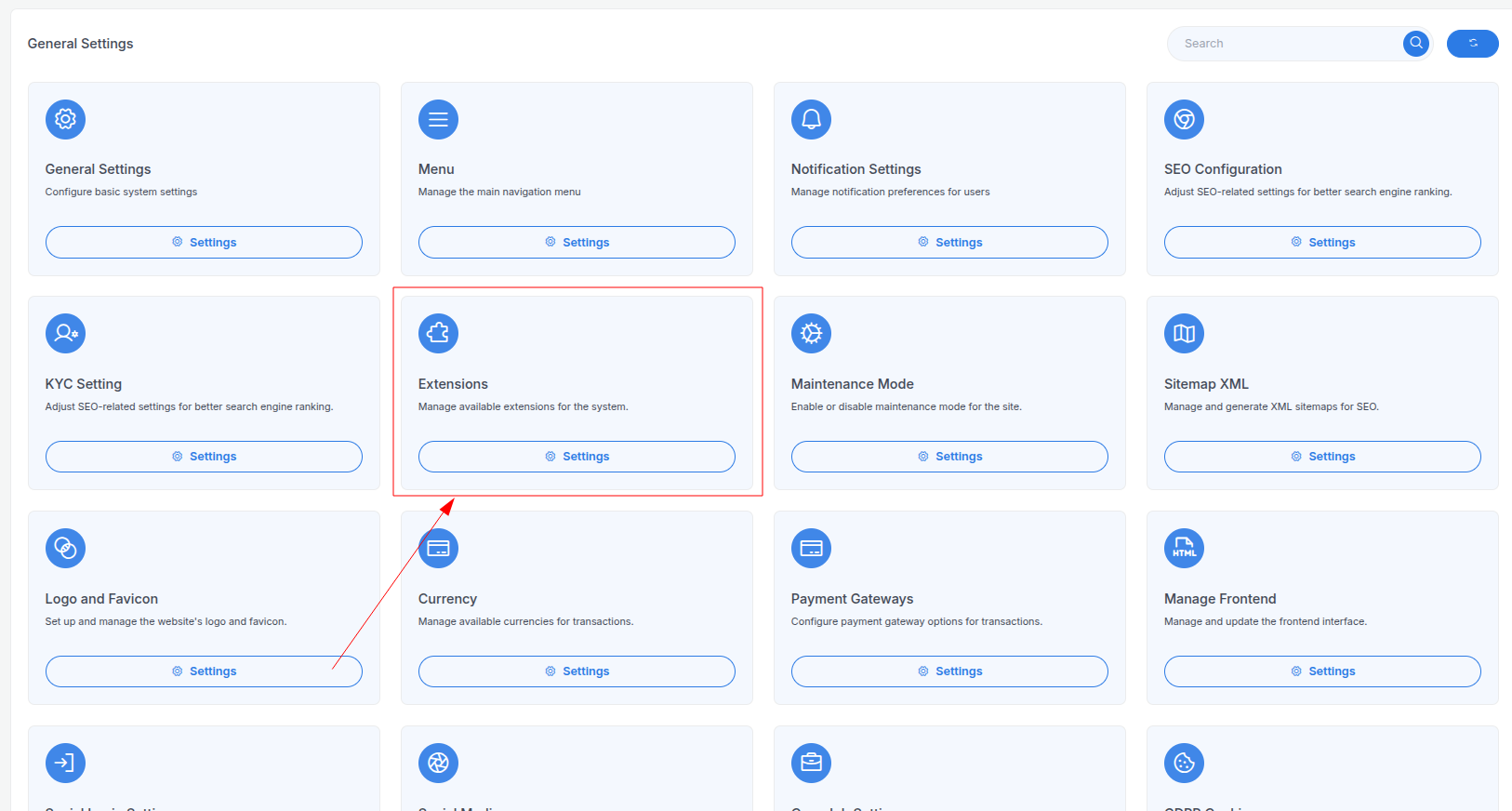Image resolution: width=1512 pixels, height=811 pixels.
Task: Open Settings for Extensions
Action: click(x=577, y=457)
